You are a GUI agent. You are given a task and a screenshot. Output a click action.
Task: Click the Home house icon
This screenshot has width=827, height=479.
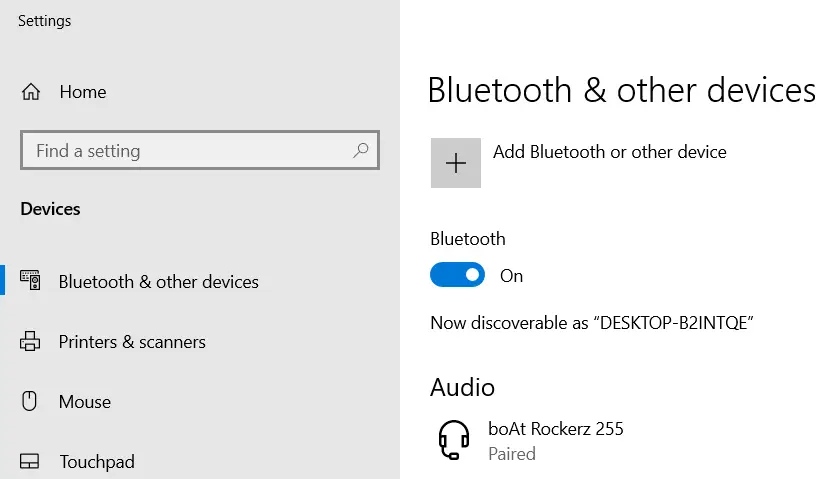(31, 92)
